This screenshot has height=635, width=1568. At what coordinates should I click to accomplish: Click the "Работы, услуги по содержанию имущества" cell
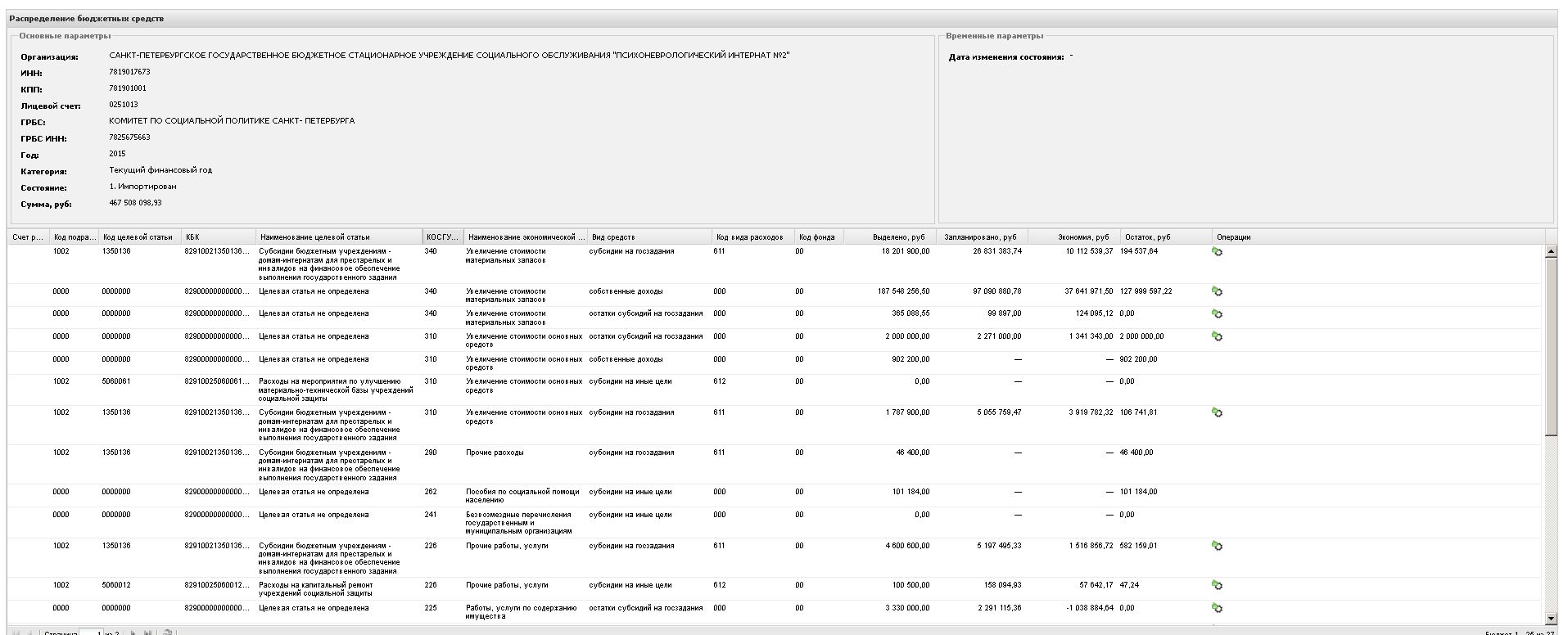pos(522,612)
